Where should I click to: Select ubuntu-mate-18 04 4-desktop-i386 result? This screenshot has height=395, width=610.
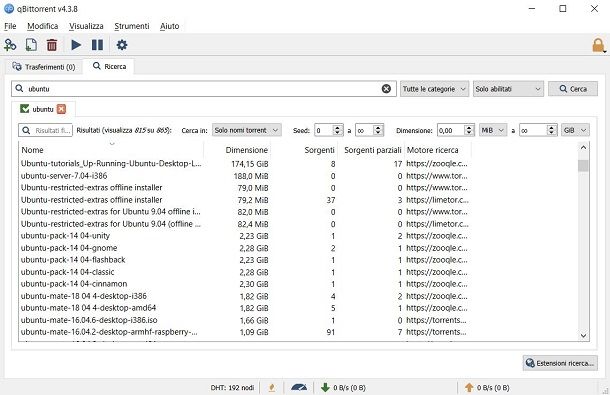coord(245,296)
